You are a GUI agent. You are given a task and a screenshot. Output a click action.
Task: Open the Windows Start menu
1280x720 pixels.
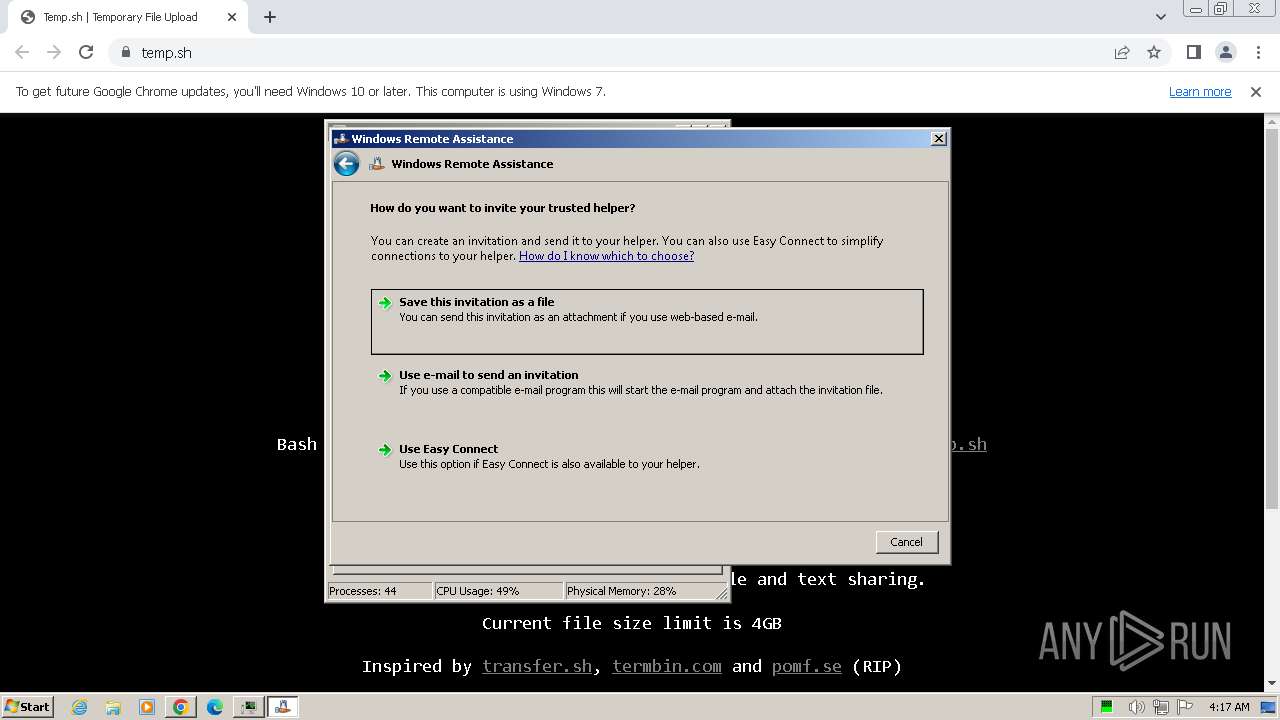coord(27,706)
